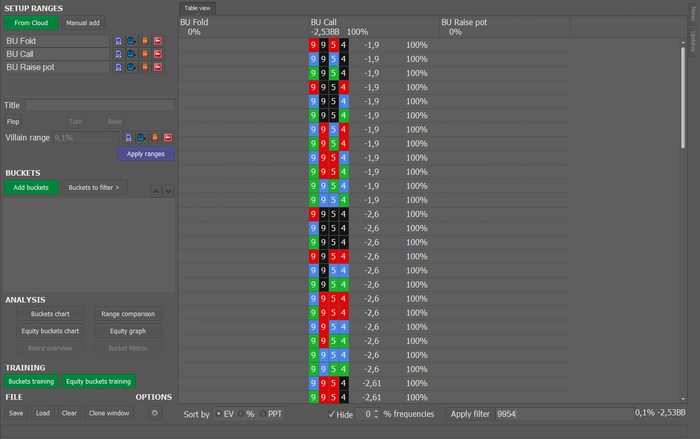The height and width of the screenshot is (439, 700).
Task: Click the BU Raise pot column header
Action: click(x=504, y=27)
